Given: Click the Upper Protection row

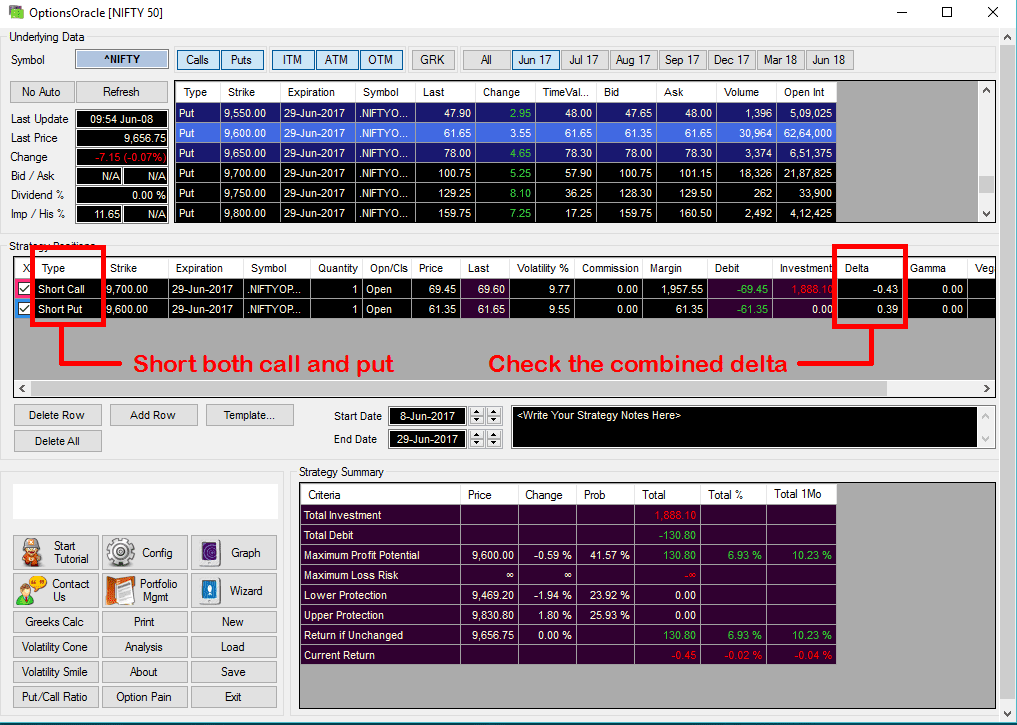Looking at the screenshot, I should tap(568, 615).
